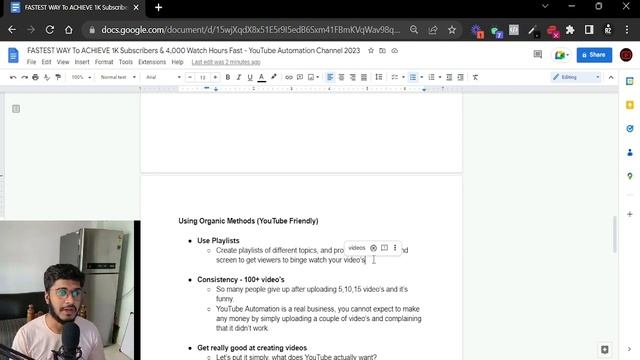Insert a link with the link icon
This screenshot has width=640, height=360.
(289, 77)
